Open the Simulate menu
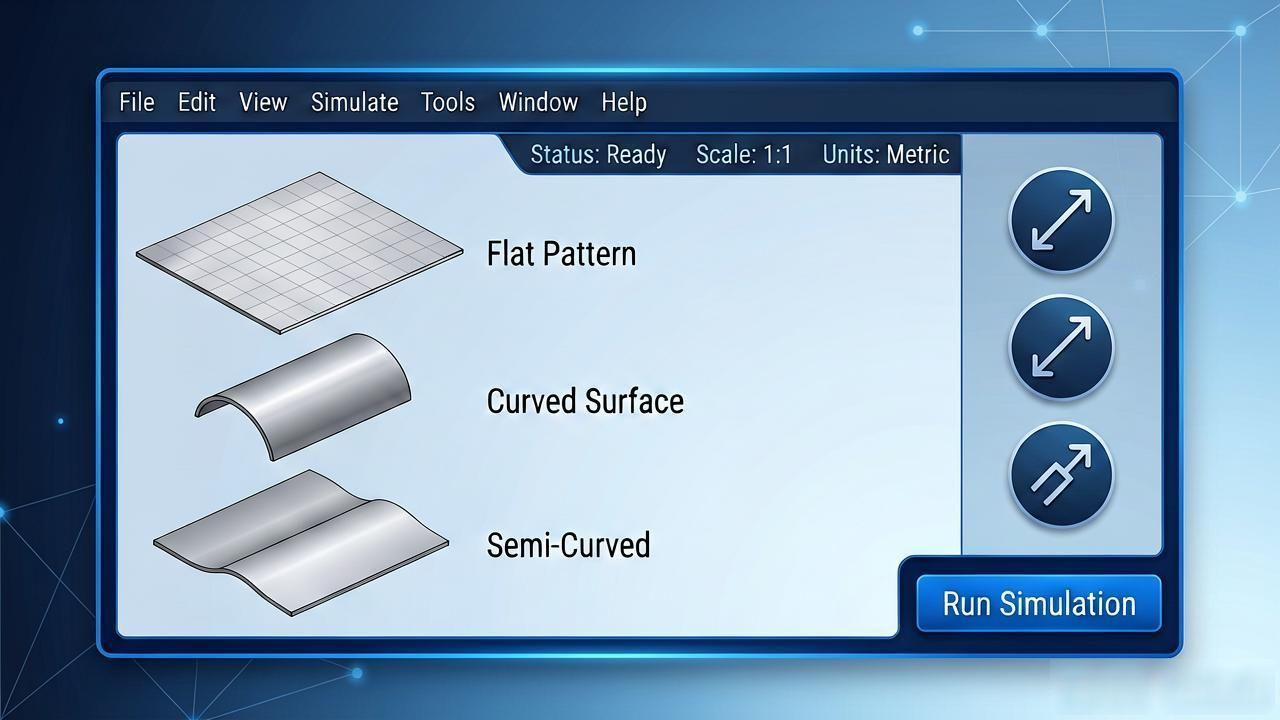 click(x=355, y=102)
